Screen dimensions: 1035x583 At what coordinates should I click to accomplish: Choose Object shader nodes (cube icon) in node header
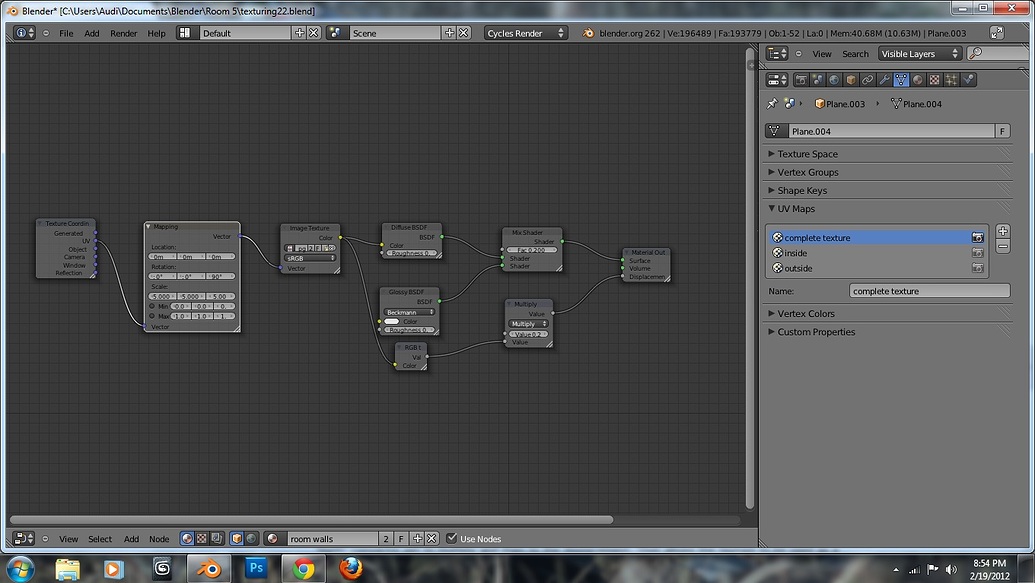[236, 539]
